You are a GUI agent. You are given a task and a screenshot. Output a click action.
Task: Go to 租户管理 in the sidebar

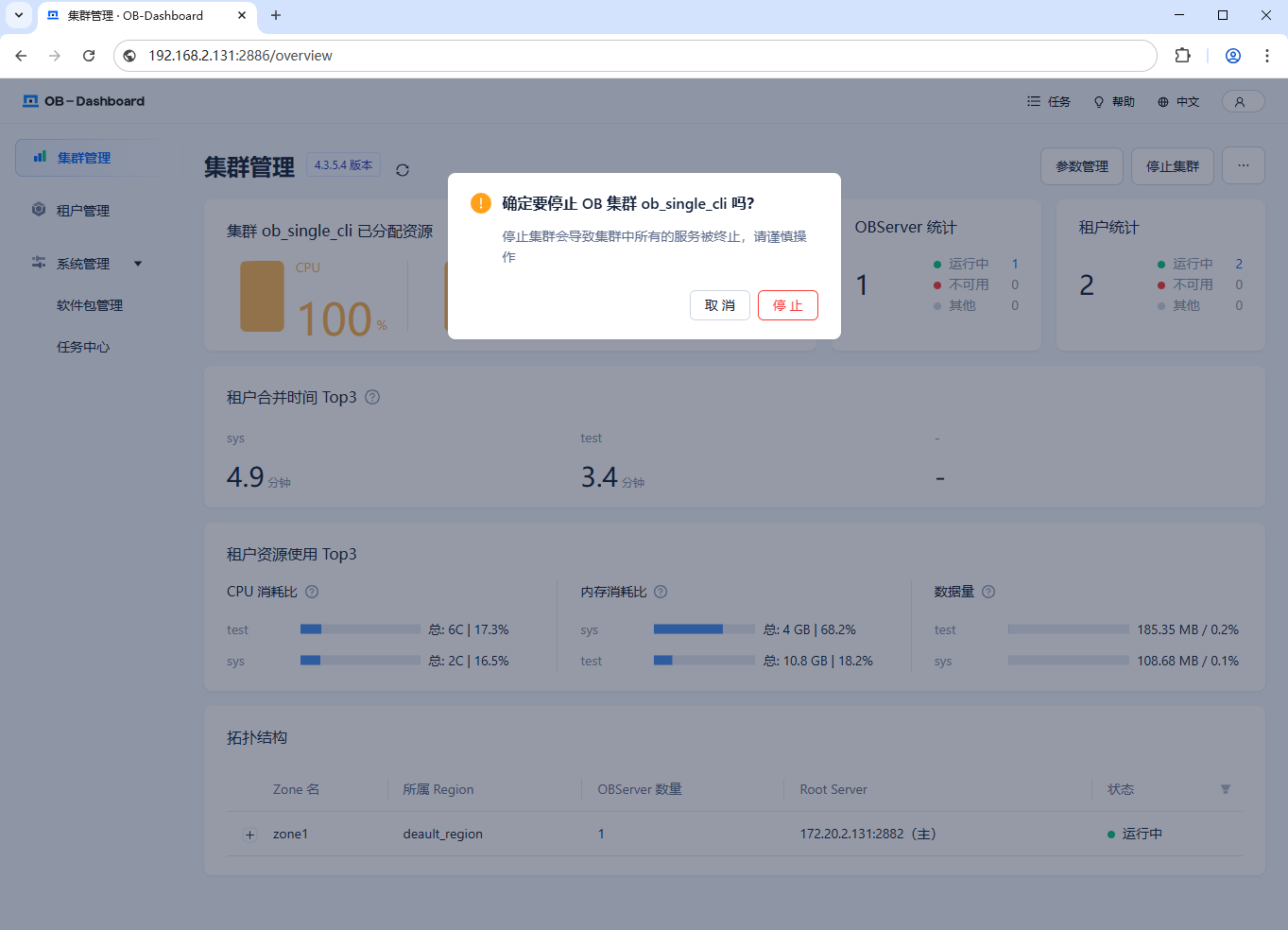click(83, 211)
